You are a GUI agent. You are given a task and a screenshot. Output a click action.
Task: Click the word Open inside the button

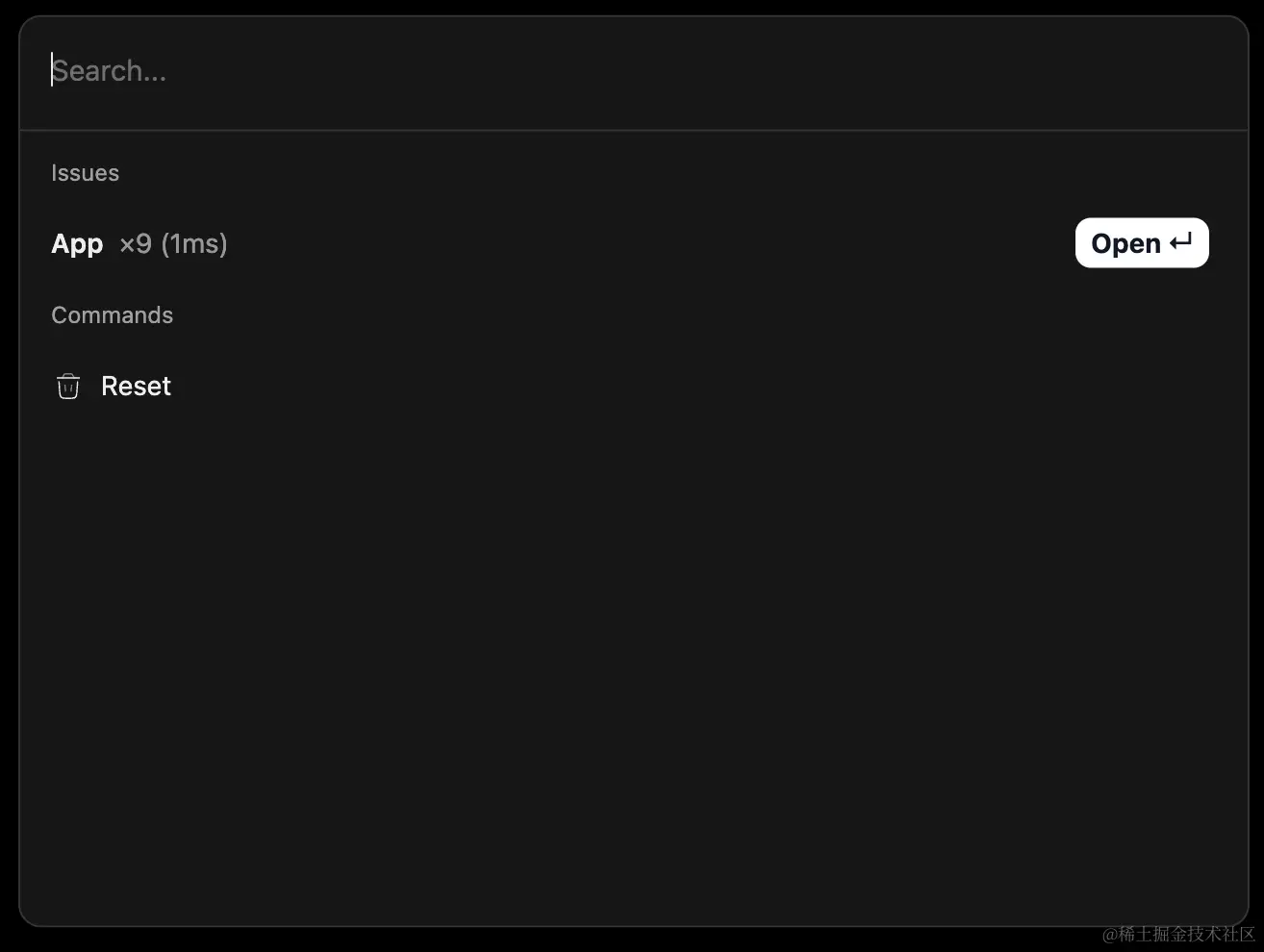[x=1125, y=244]
